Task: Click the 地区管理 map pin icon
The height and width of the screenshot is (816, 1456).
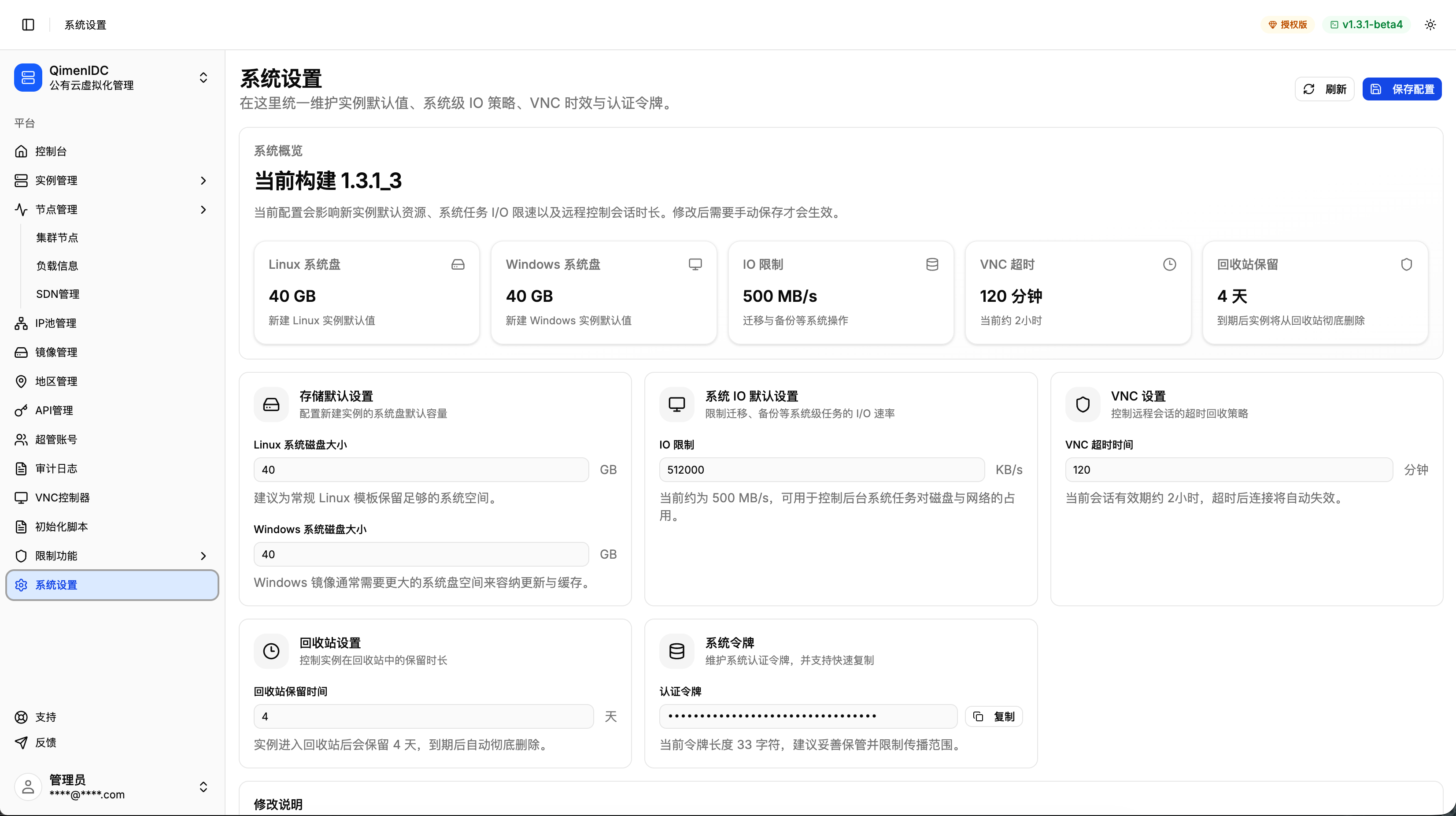Action: (x=21, y=381)
